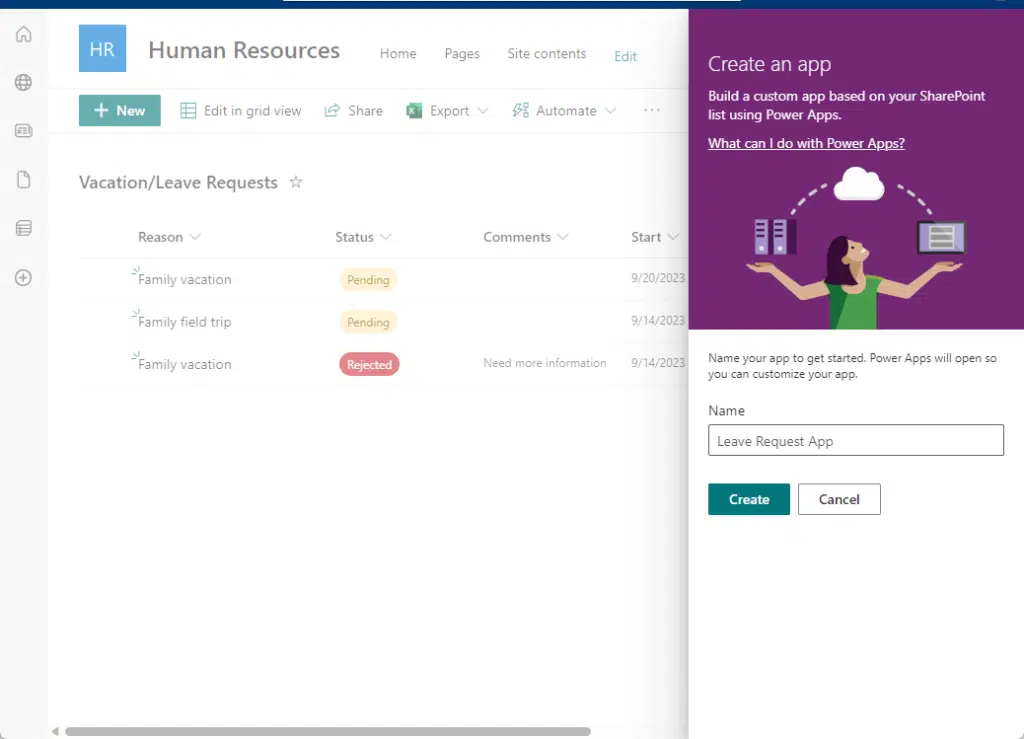Open What can I do with Power Apps link
1024x739 pixels.
806,143
